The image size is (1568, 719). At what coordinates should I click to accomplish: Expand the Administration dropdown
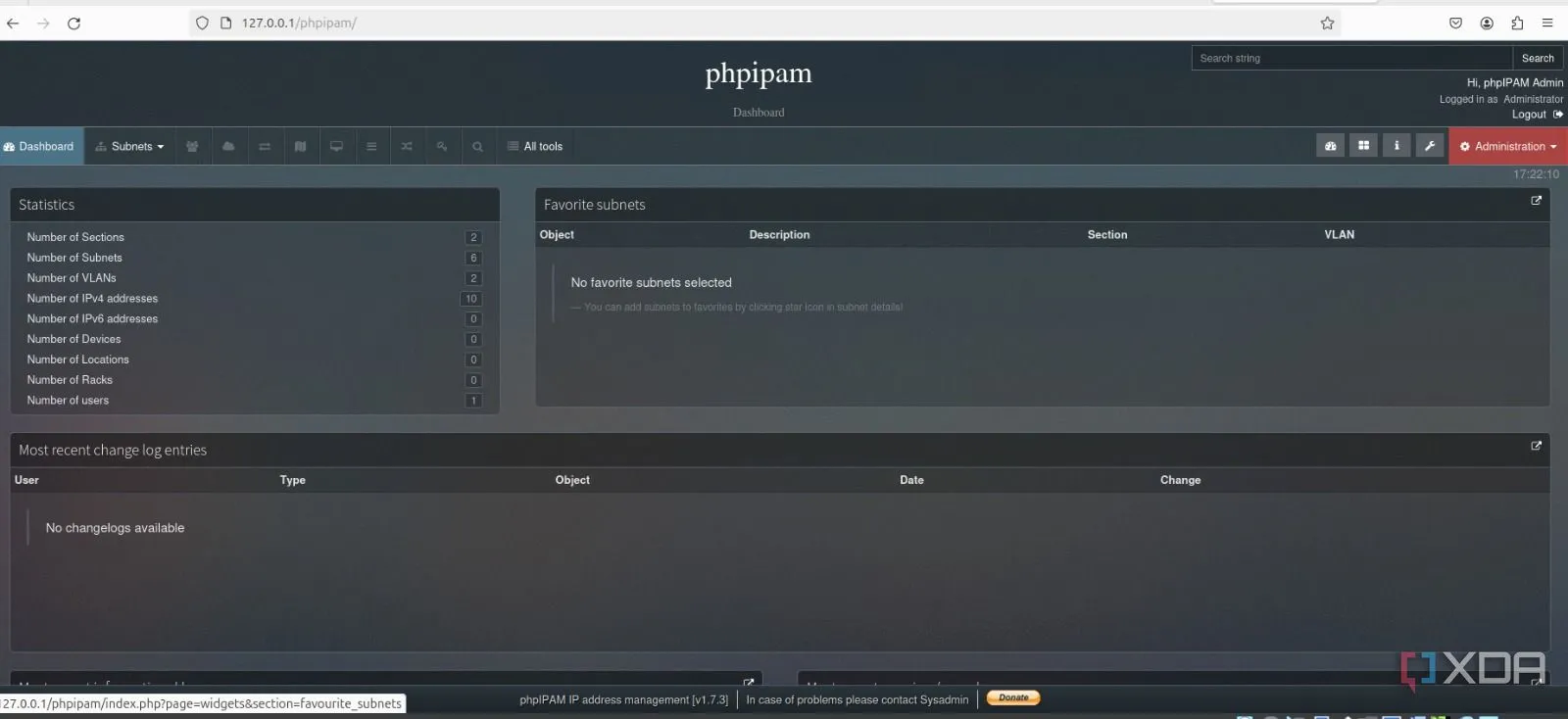point(1508,147)
